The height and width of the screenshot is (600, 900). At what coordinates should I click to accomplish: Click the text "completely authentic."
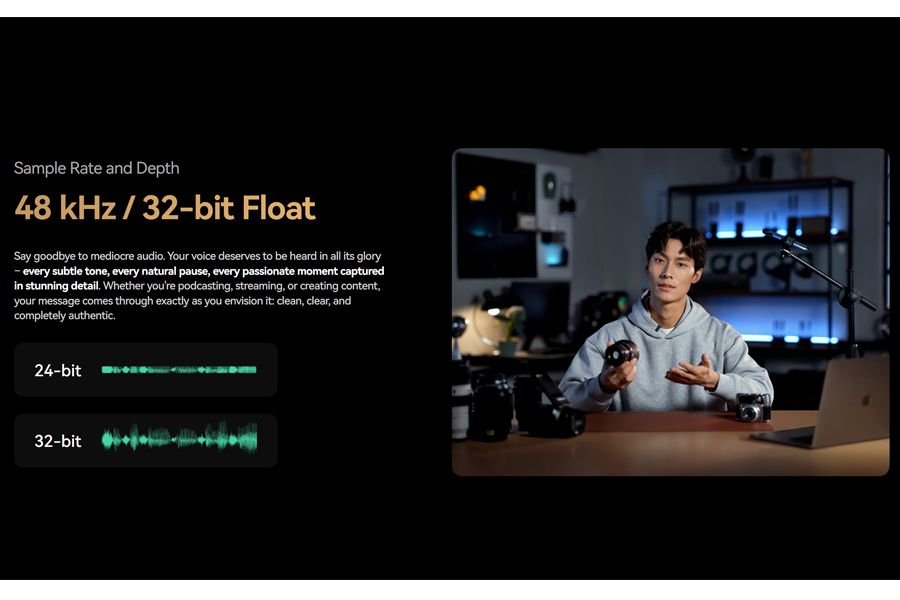65,316
